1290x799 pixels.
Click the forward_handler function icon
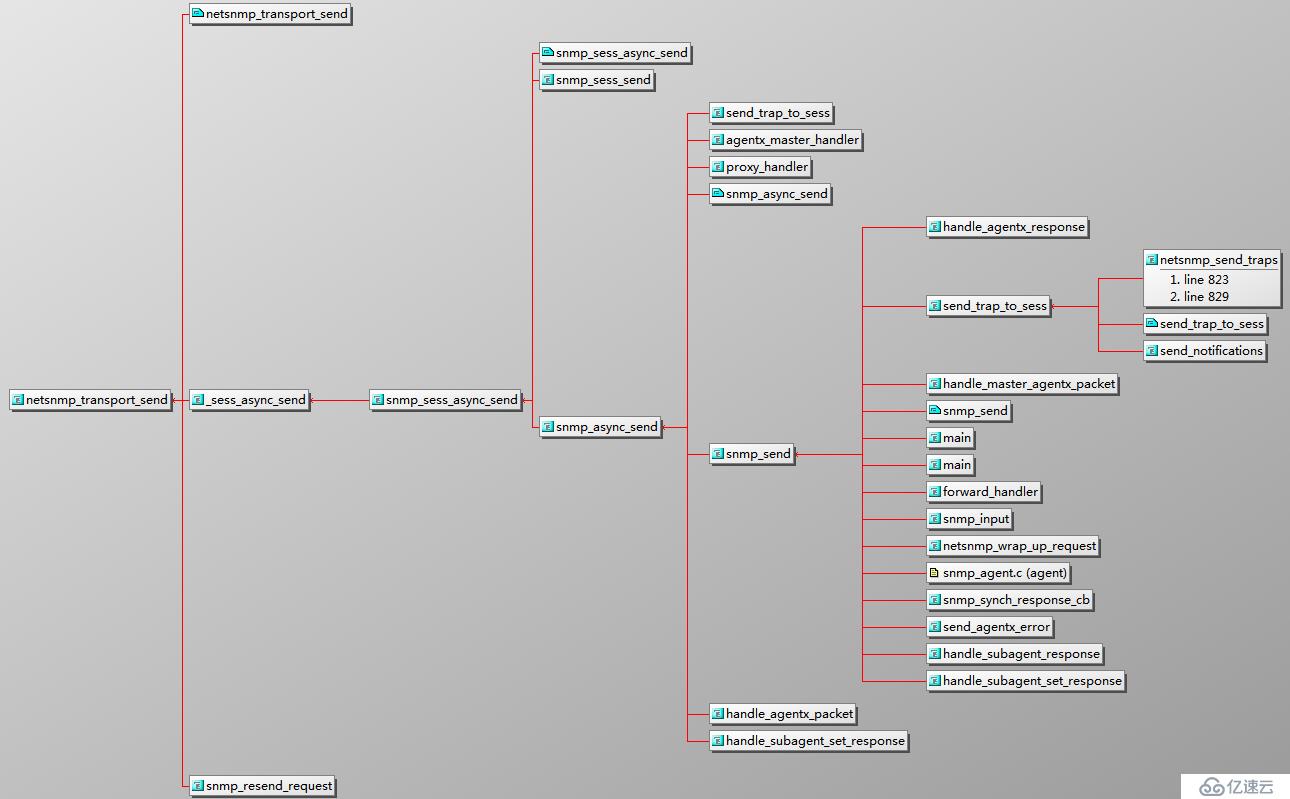click(935, 492)
